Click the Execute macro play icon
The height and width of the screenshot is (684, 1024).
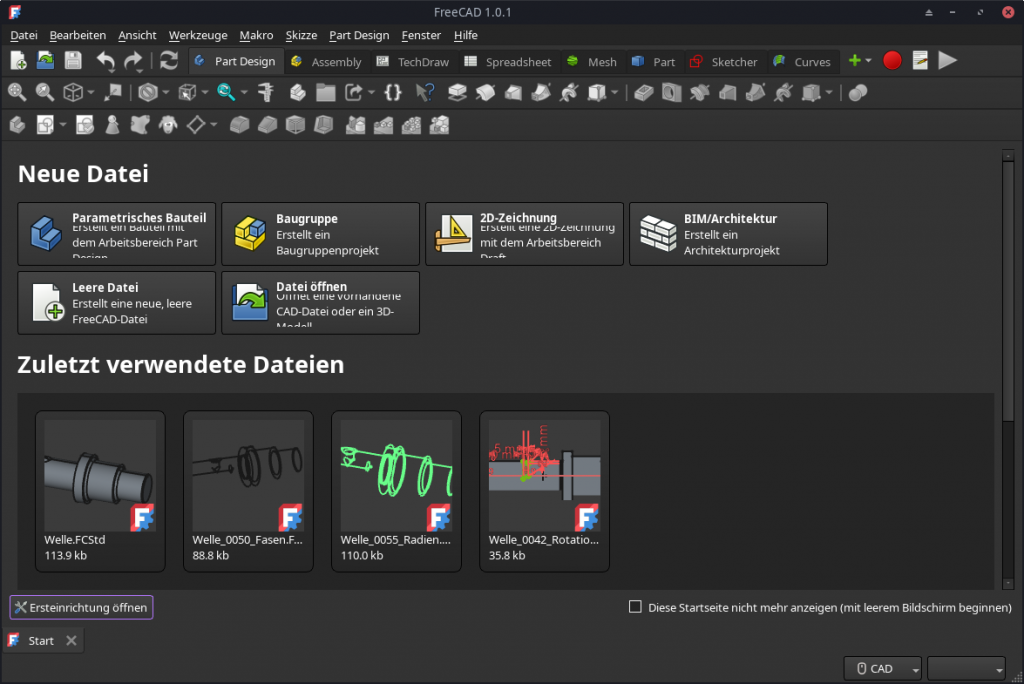[x=947, y=61]
